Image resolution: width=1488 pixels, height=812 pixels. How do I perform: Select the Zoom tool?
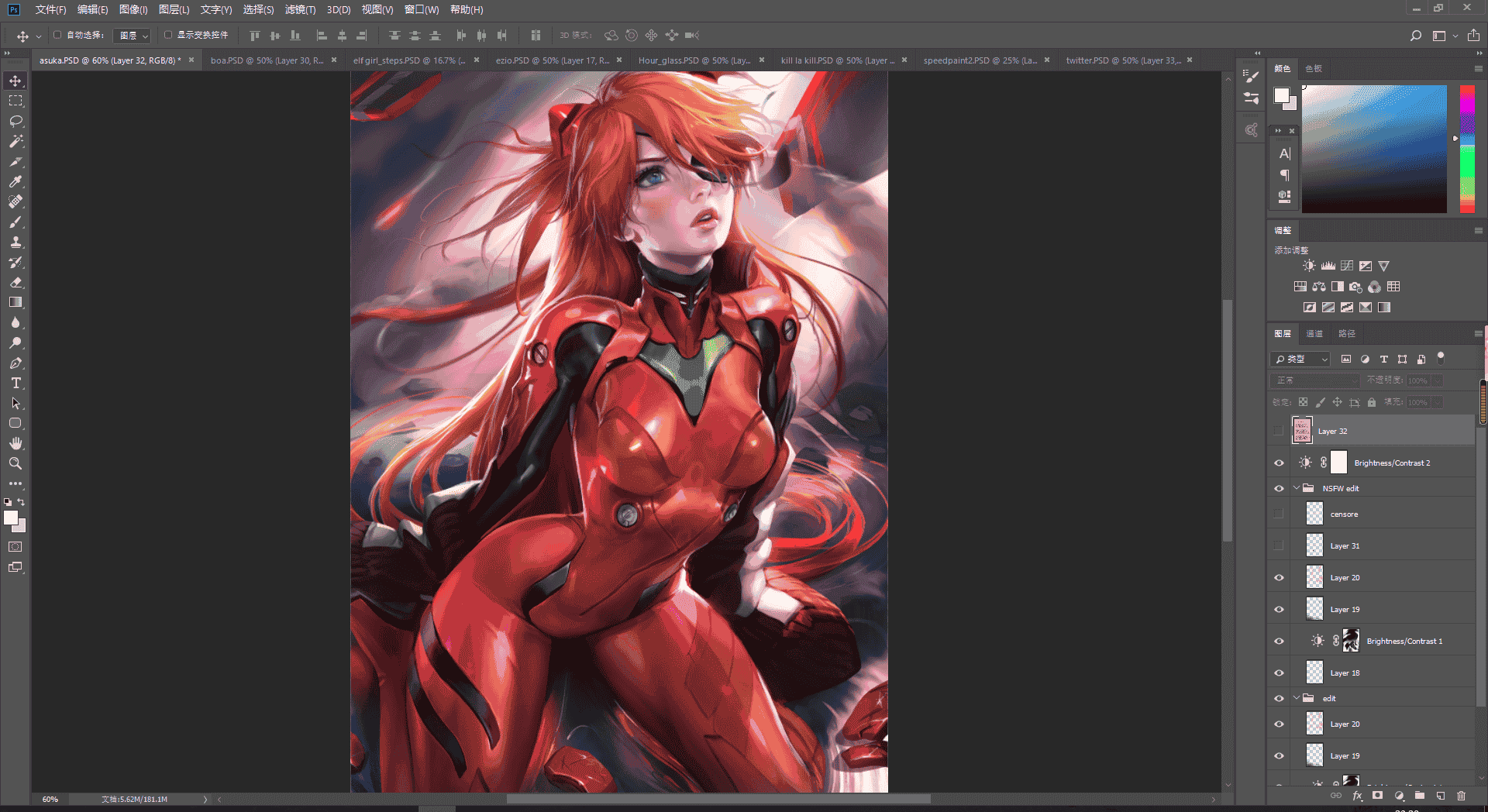[15, 463]
